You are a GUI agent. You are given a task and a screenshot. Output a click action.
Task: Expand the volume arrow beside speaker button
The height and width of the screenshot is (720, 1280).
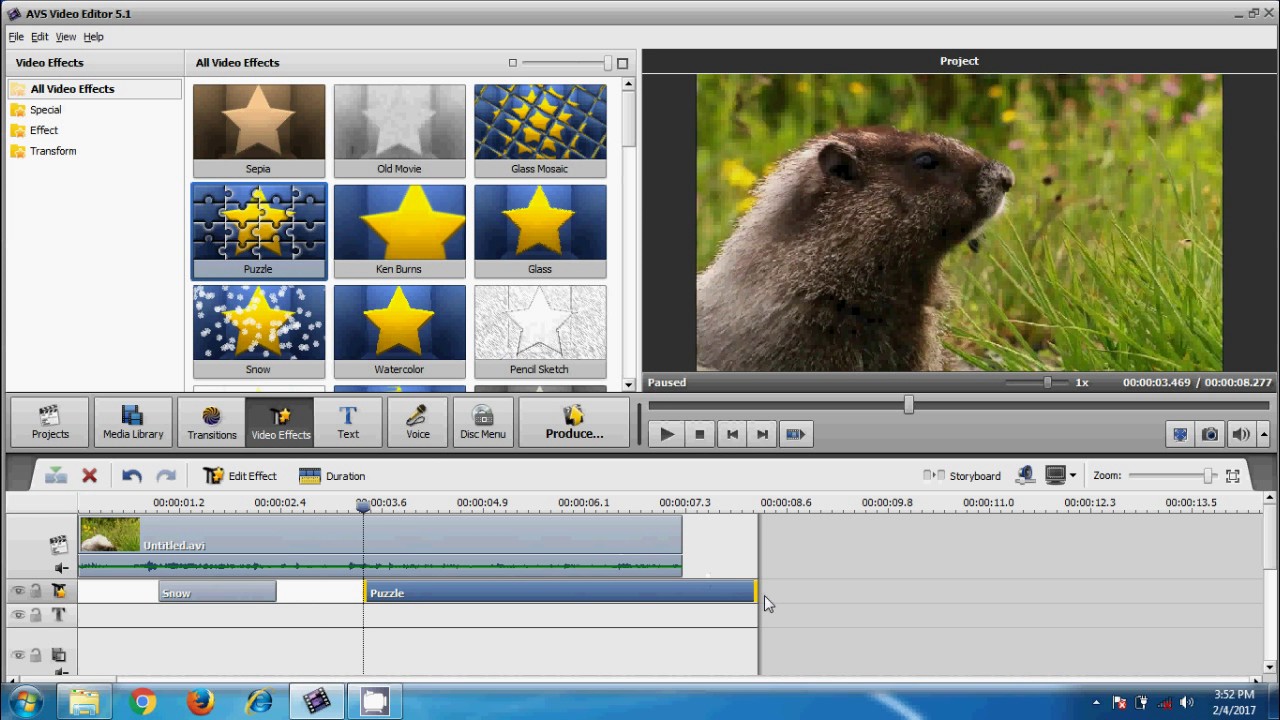(1264, 434)
